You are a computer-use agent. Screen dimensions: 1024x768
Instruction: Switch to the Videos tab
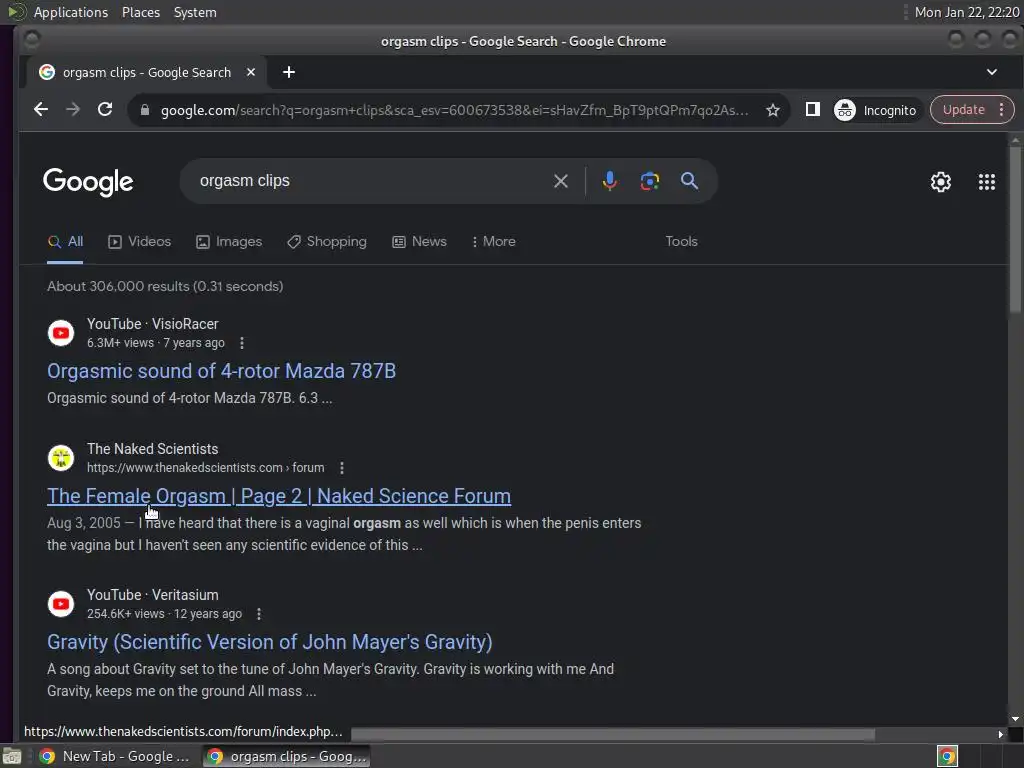coord(140,242)
